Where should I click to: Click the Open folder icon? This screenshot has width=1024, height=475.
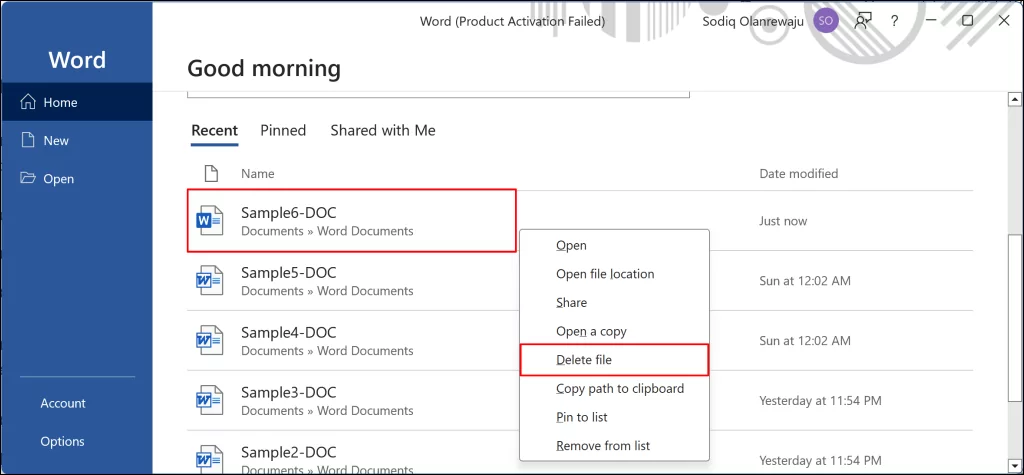click(x=28, y=178)
